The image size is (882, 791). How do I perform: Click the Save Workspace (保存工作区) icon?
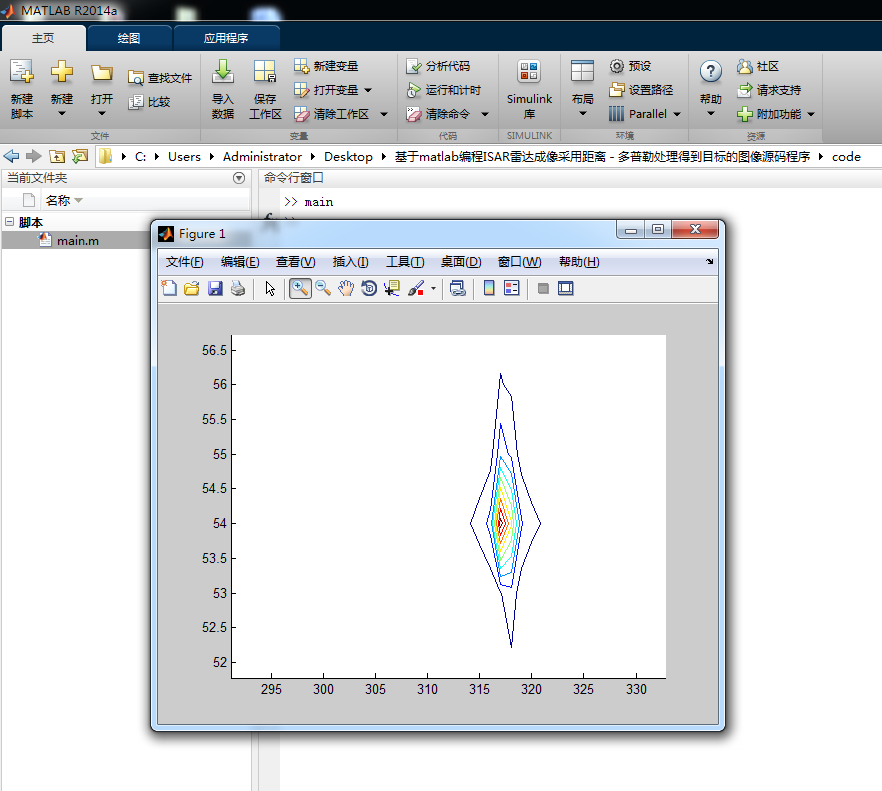(x=265, y=72)
